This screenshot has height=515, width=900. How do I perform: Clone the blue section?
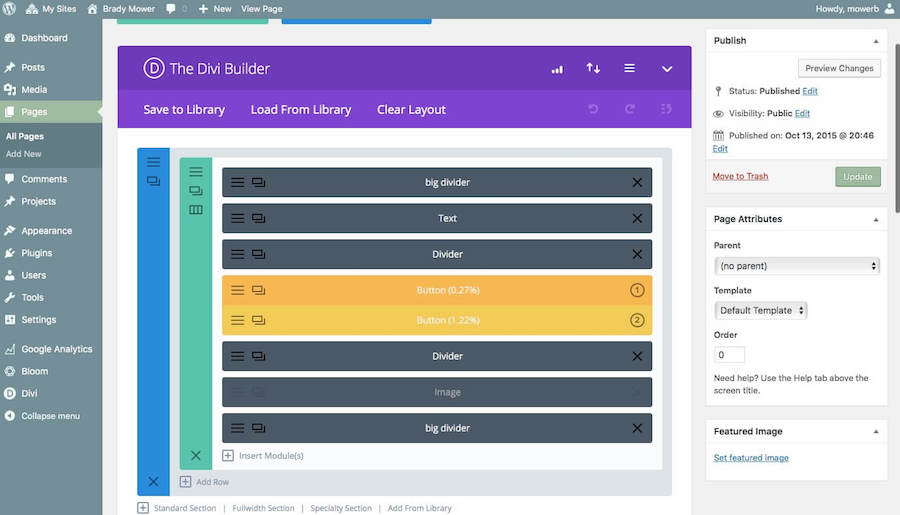coord(153,181)
